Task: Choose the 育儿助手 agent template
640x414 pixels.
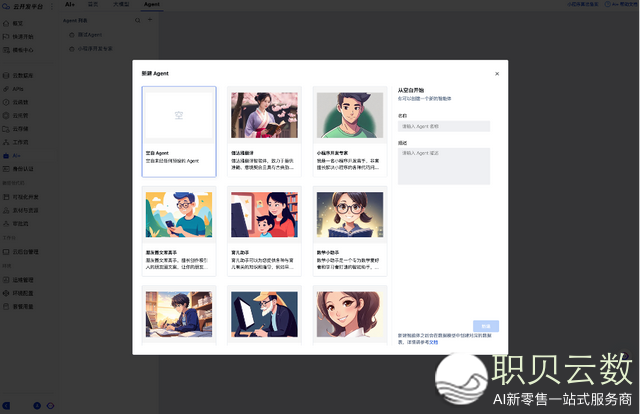Action: click(265, 229)
